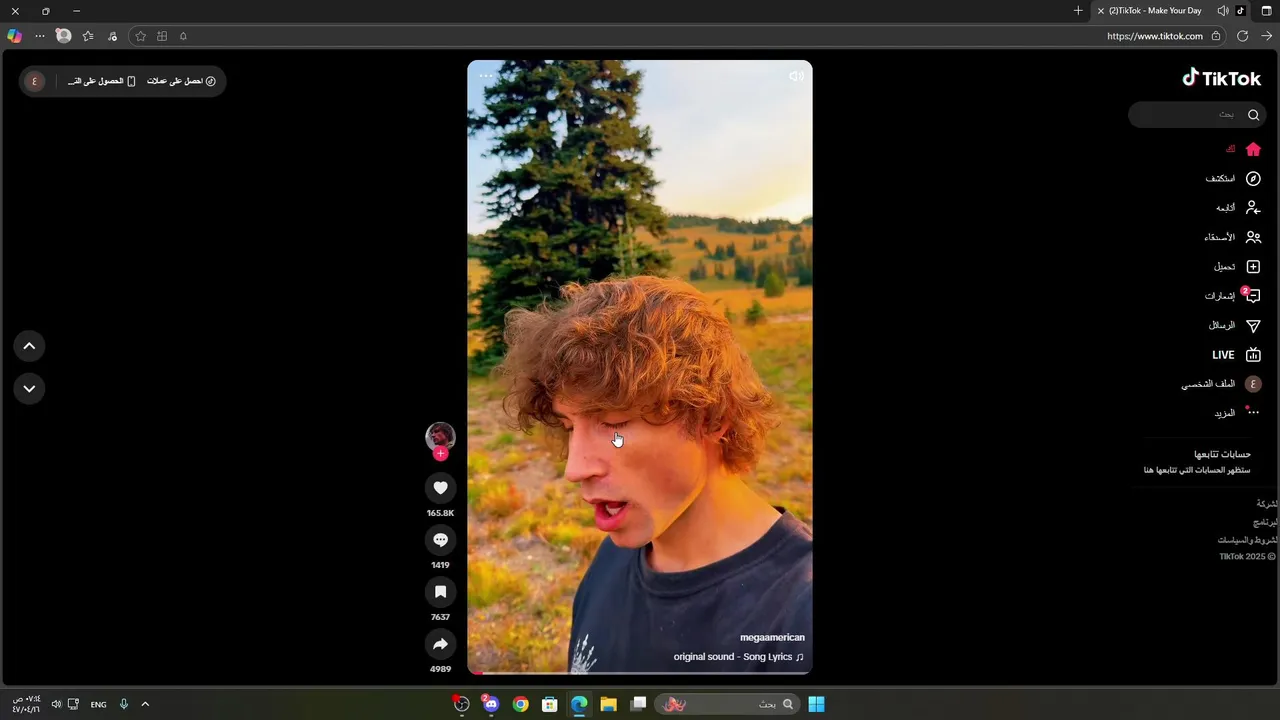Open the Upload (تحميل) page
1280x720 pixels.
click(1237, 267)
